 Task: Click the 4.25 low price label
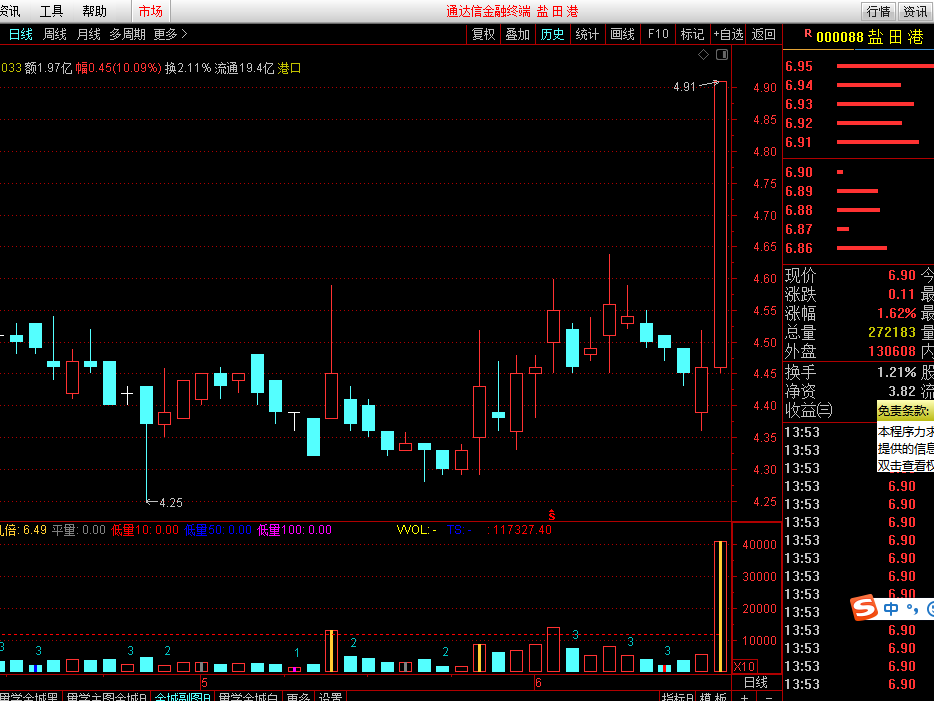(x=171, y=503)
